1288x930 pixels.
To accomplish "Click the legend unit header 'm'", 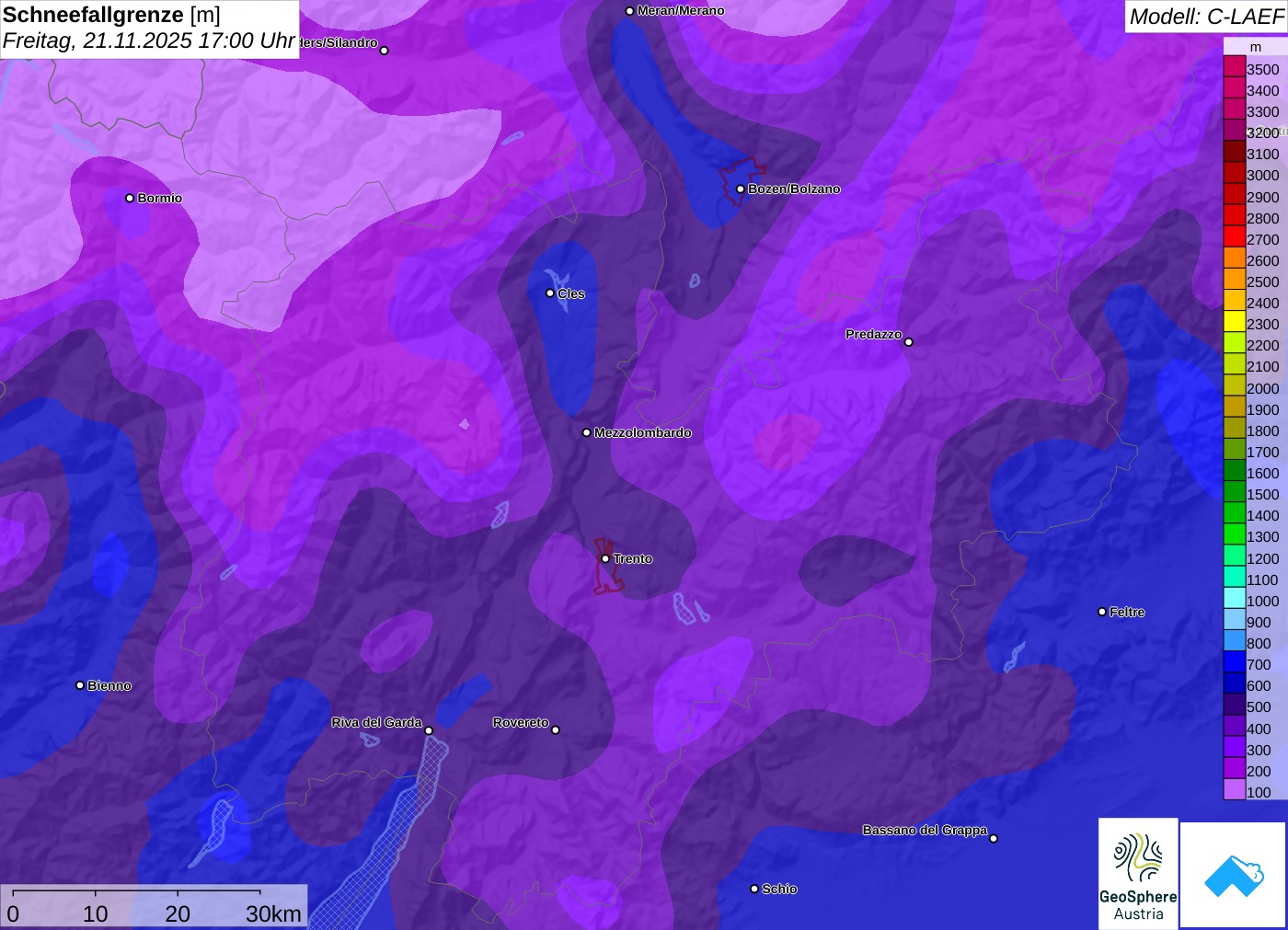I will 1255,47.
